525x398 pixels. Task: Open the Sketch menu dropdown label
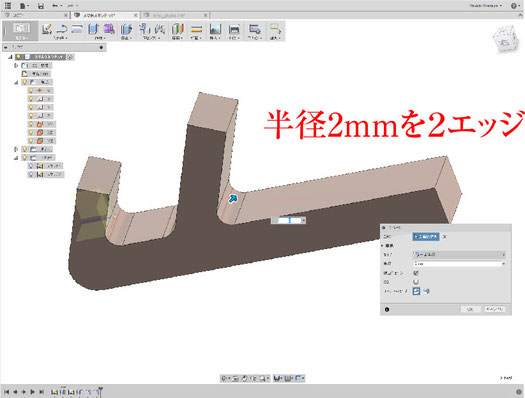[61, 38]
